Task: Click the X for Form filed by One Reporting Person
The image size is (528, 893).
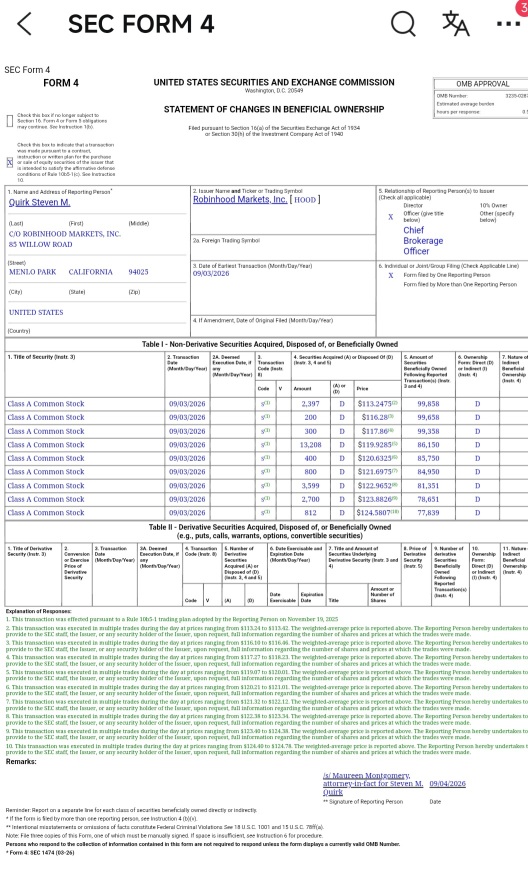Action: (391, 275)
